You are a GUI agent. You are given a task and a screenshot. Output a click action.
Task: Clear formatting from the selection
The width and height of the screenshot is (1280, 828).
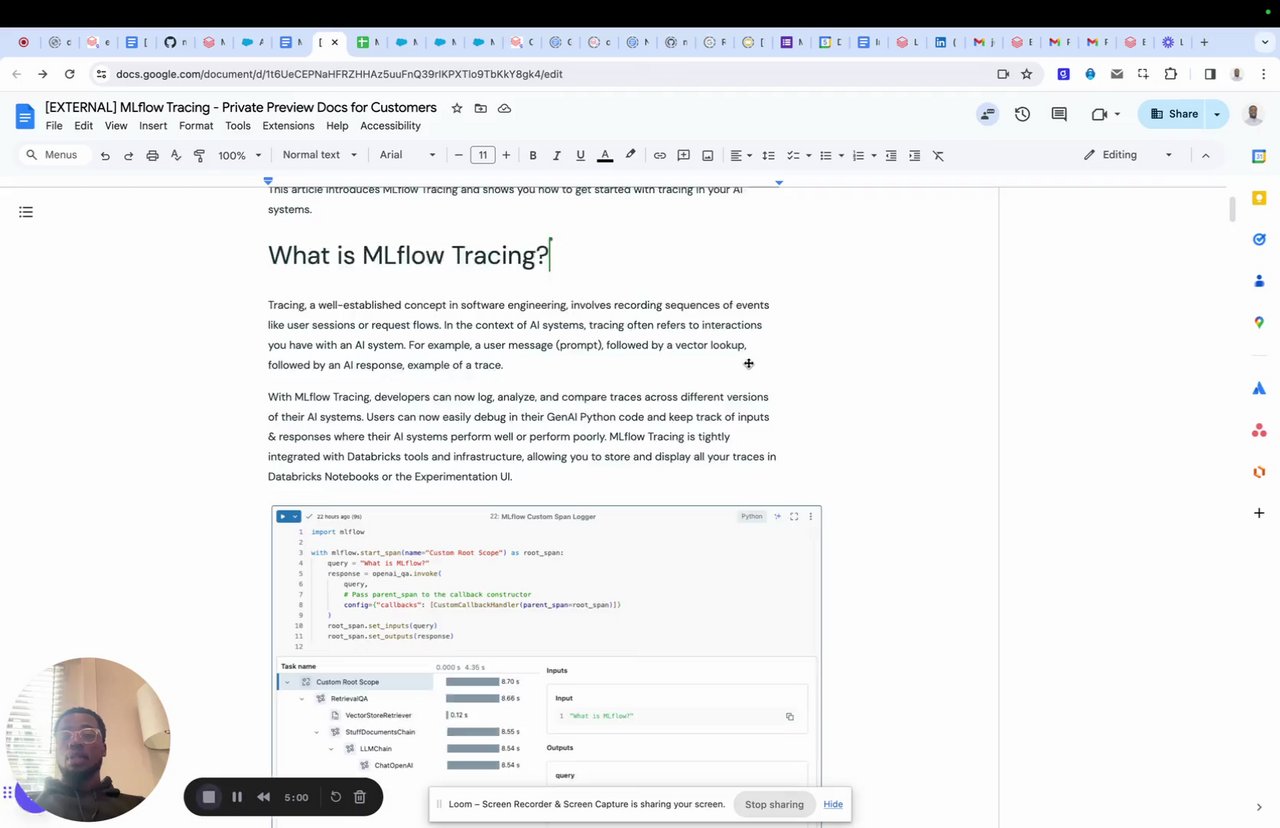tap(938, 155)
